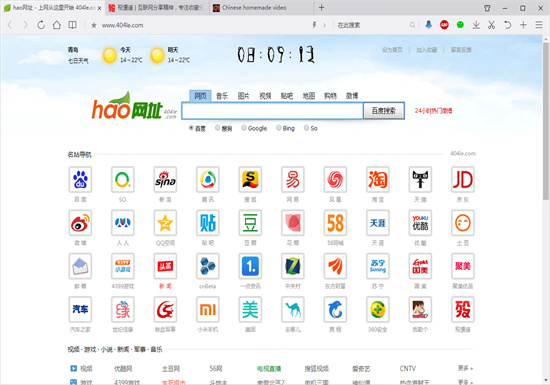Focus the main hao search input box
Screen dimensions: 550x385
click(272, 111)
